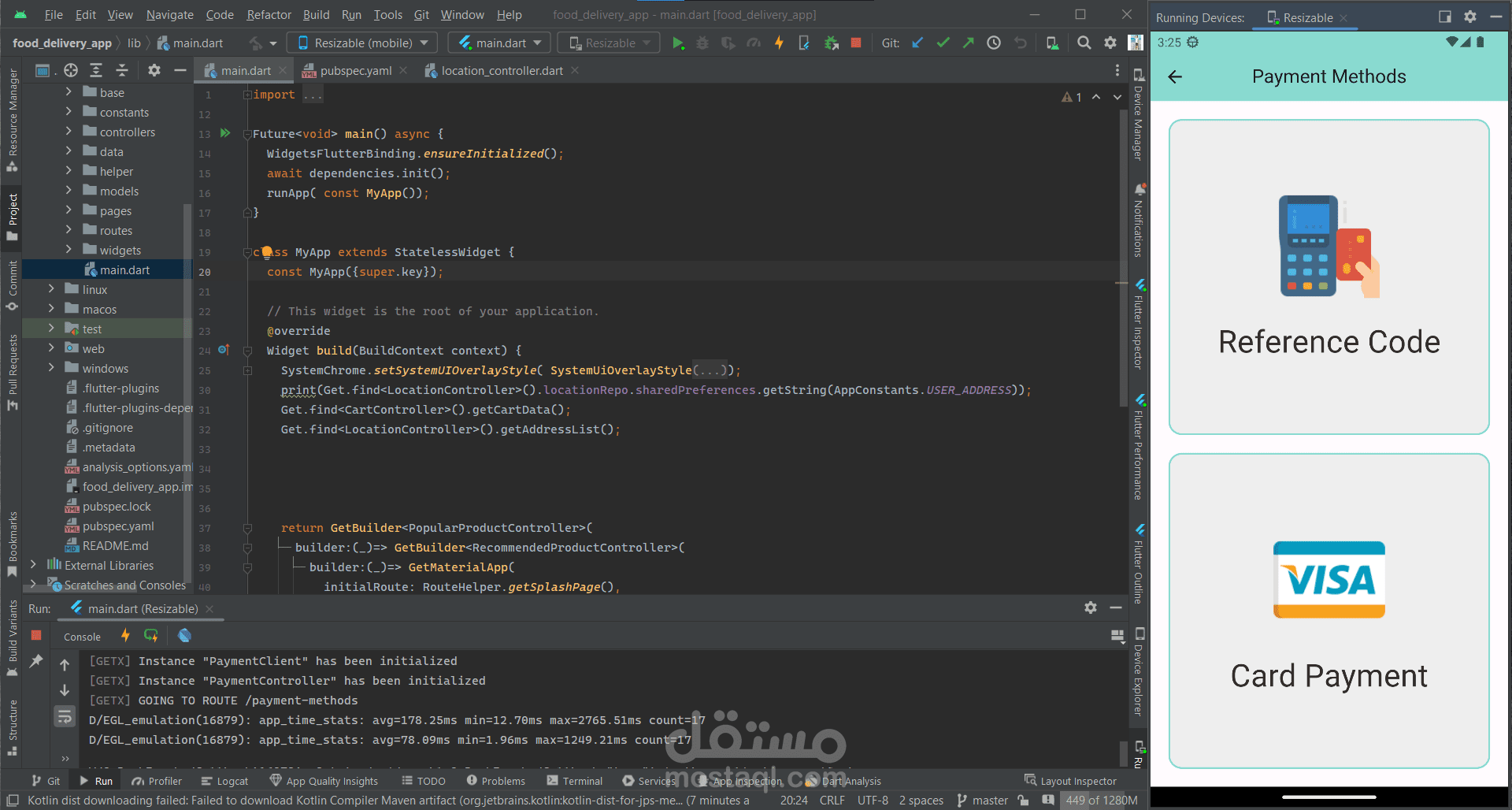
Task: Click the console Hot Reload lightning icon
Action: (125, 636)
